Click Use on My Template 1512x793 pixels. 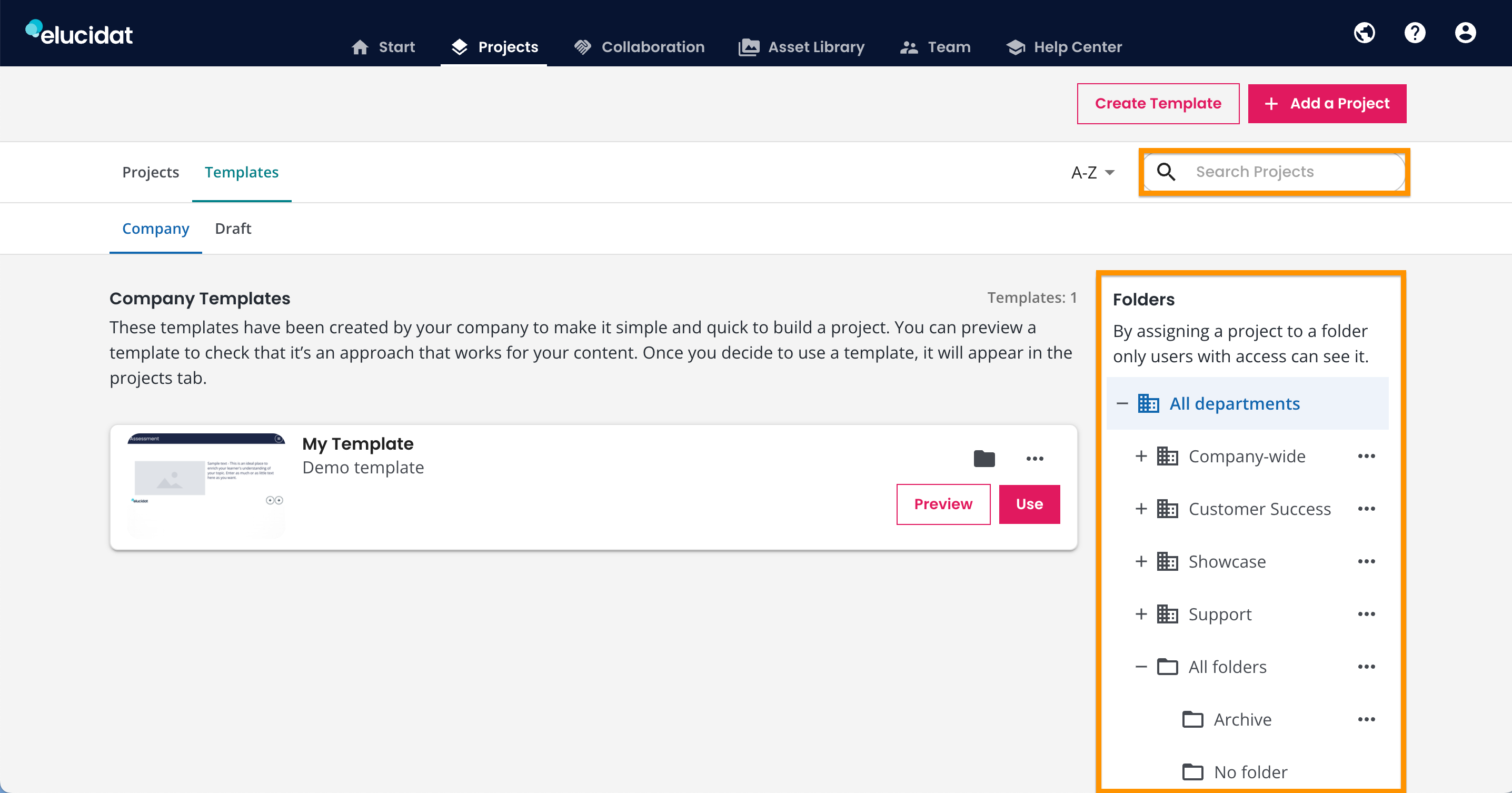pos(1030,504)
